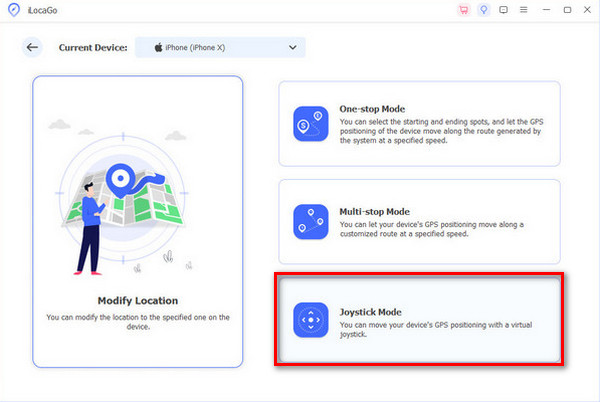Viewport: 600px width, 402px height.
Task: Close the iLocaGo window
Action: [x=586, y=10]
